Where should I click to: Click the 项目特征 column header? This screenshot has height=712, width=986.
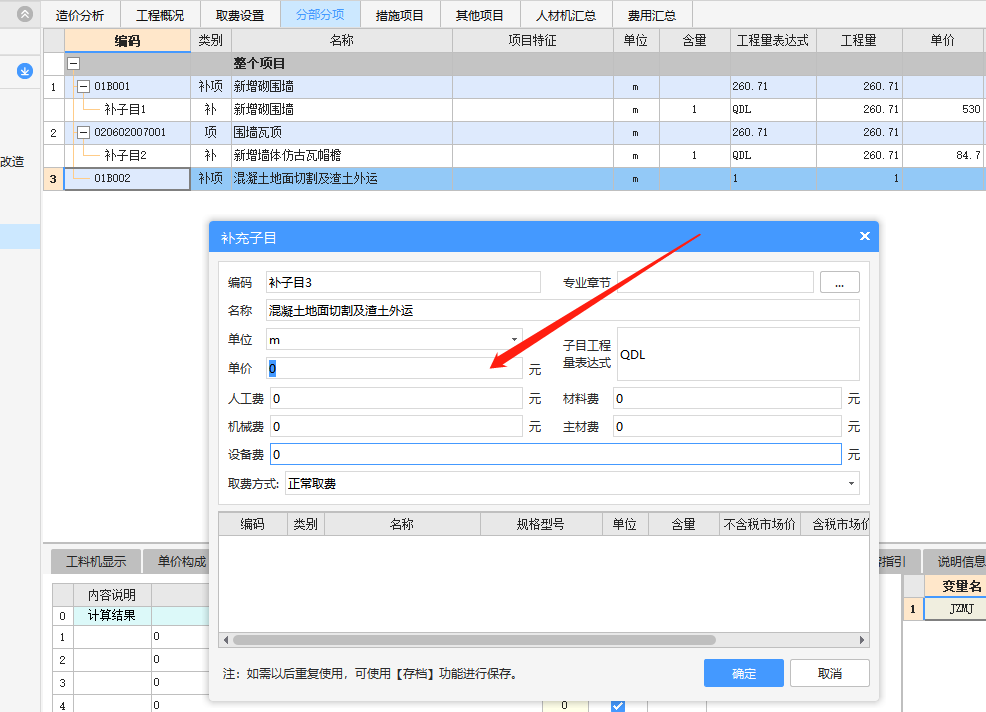pos(533,41)
